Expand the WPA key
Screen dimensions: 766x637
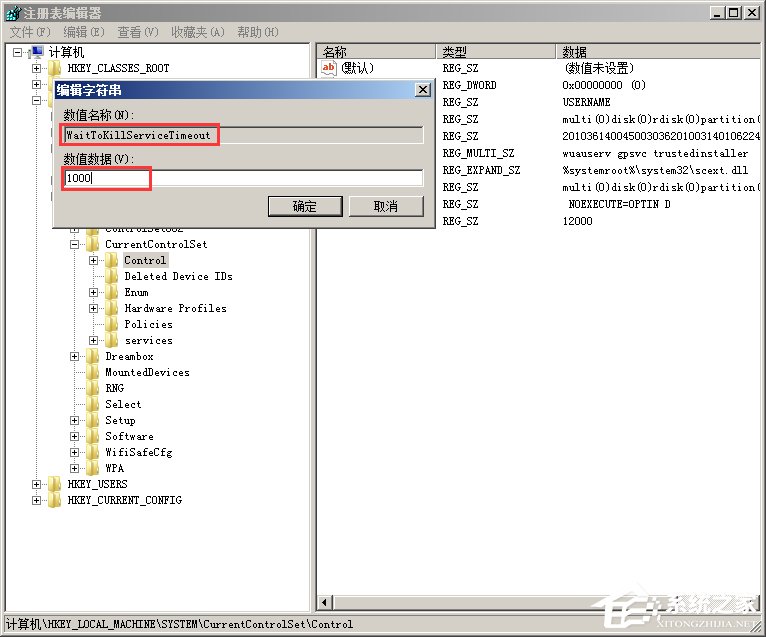pos(74,468)
